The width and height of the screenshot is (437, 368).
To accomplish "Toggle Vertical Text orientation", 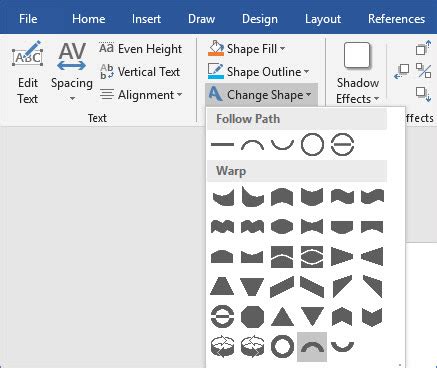I will pyautogui.click(x=140, y=72).
